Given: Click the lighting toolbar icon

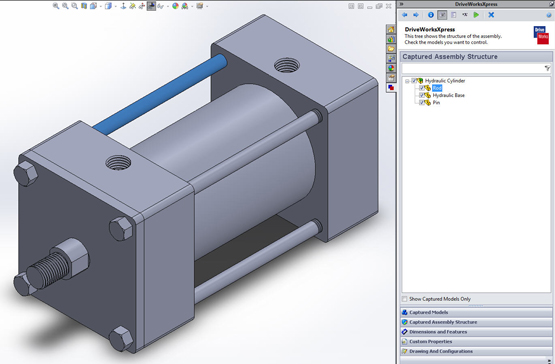Looking at the screenshot, I should click(x=132, y=6).
